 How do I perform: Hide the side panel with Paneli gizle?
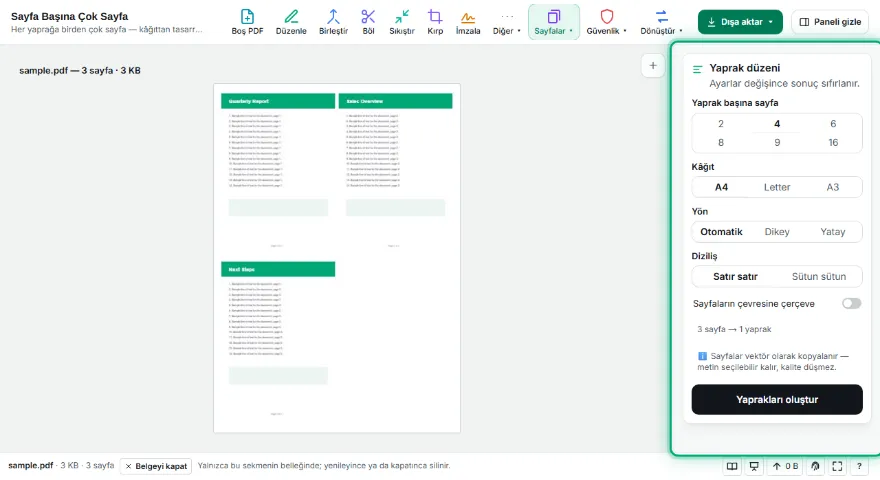click(830, 22)
